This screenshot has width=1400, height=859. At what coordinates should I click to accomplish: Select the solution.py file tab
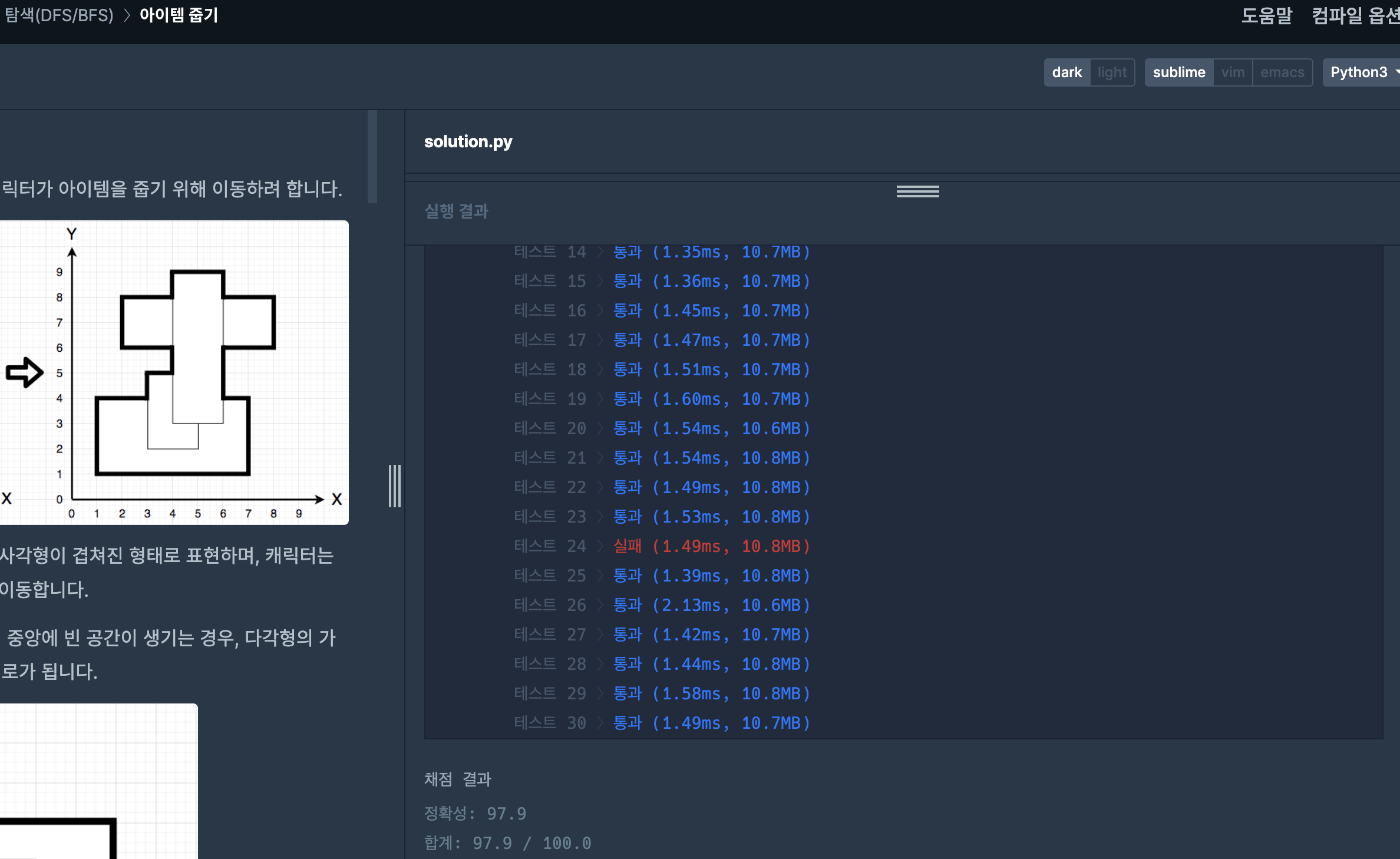[x=468, y=141]
